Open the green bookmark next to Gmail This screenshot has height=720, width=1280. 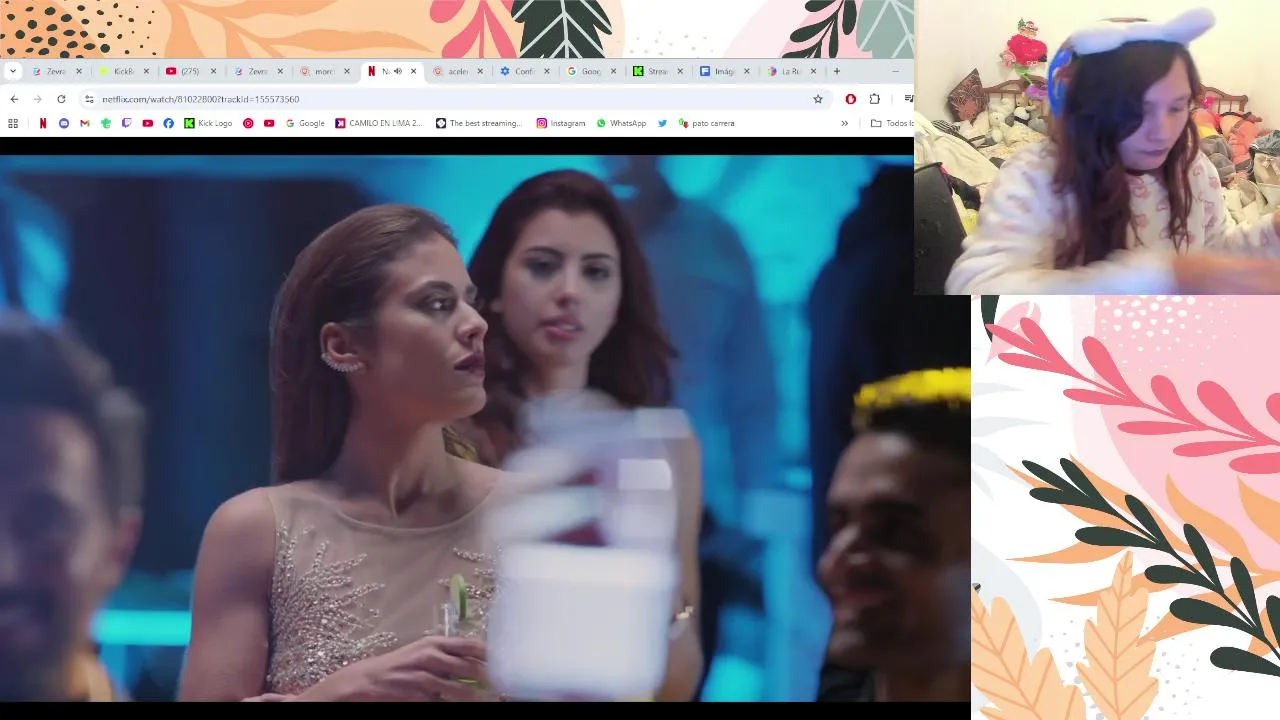point(106,123)
